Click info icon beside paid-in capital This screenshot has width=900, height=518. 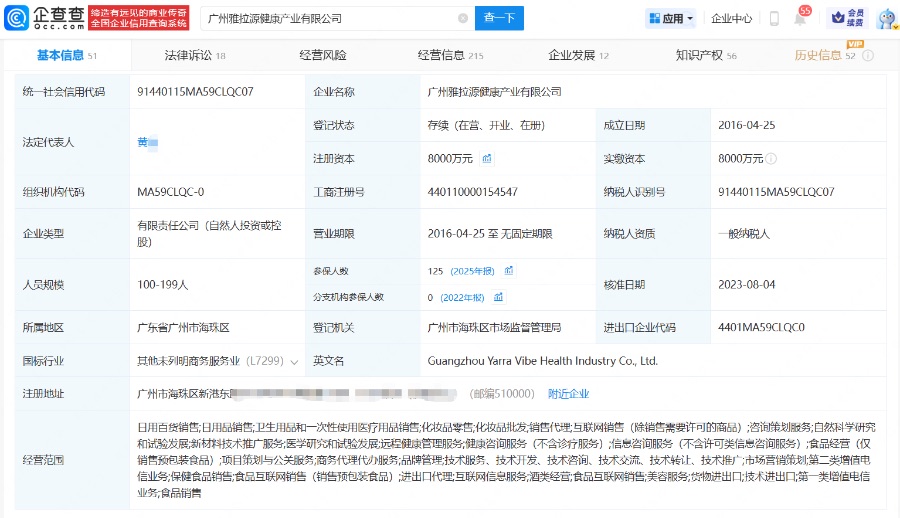pos(771,158)
